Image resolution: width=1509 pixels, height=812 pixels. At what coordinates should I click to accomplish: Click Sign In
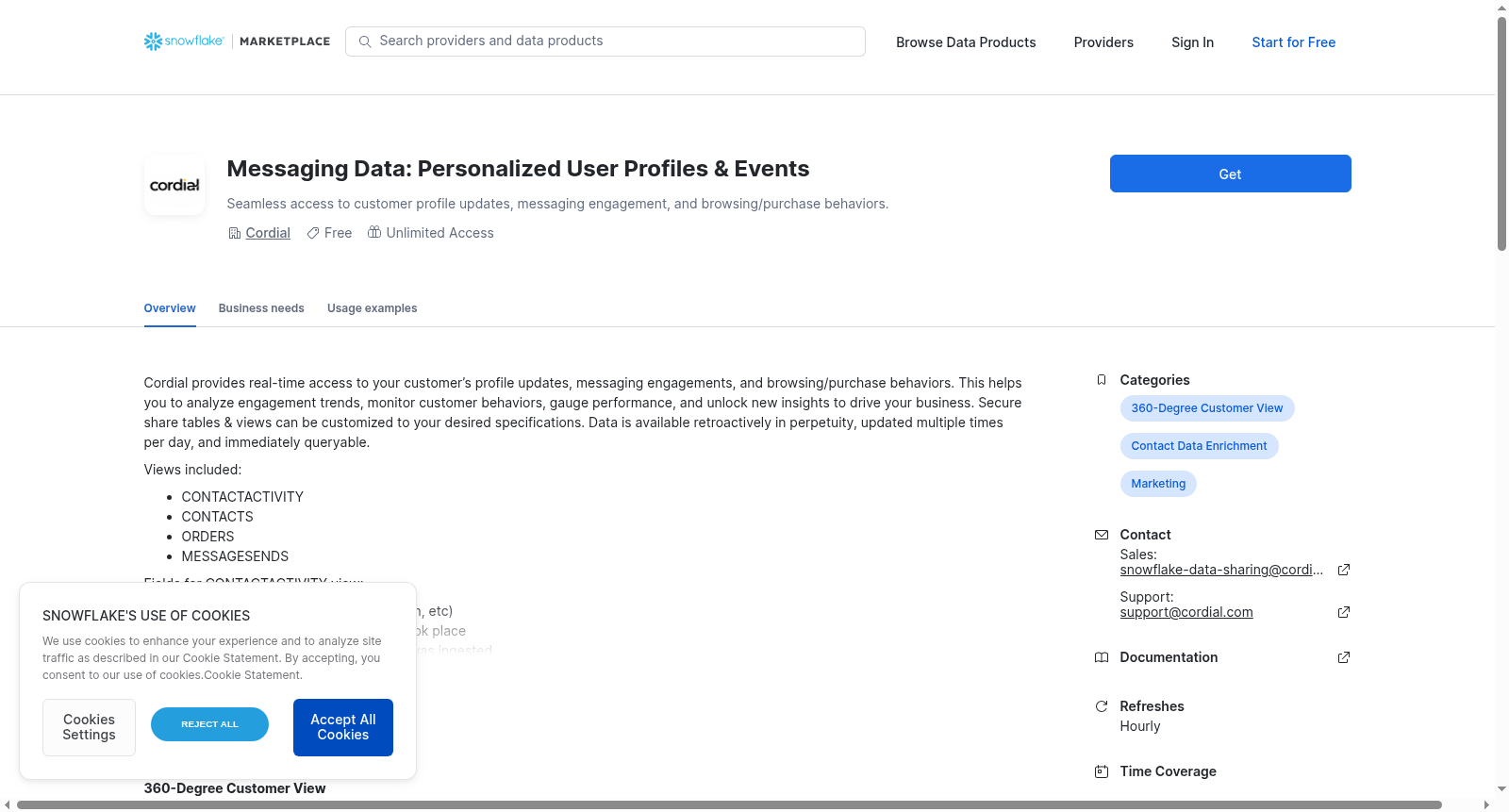coord(1192,42)
